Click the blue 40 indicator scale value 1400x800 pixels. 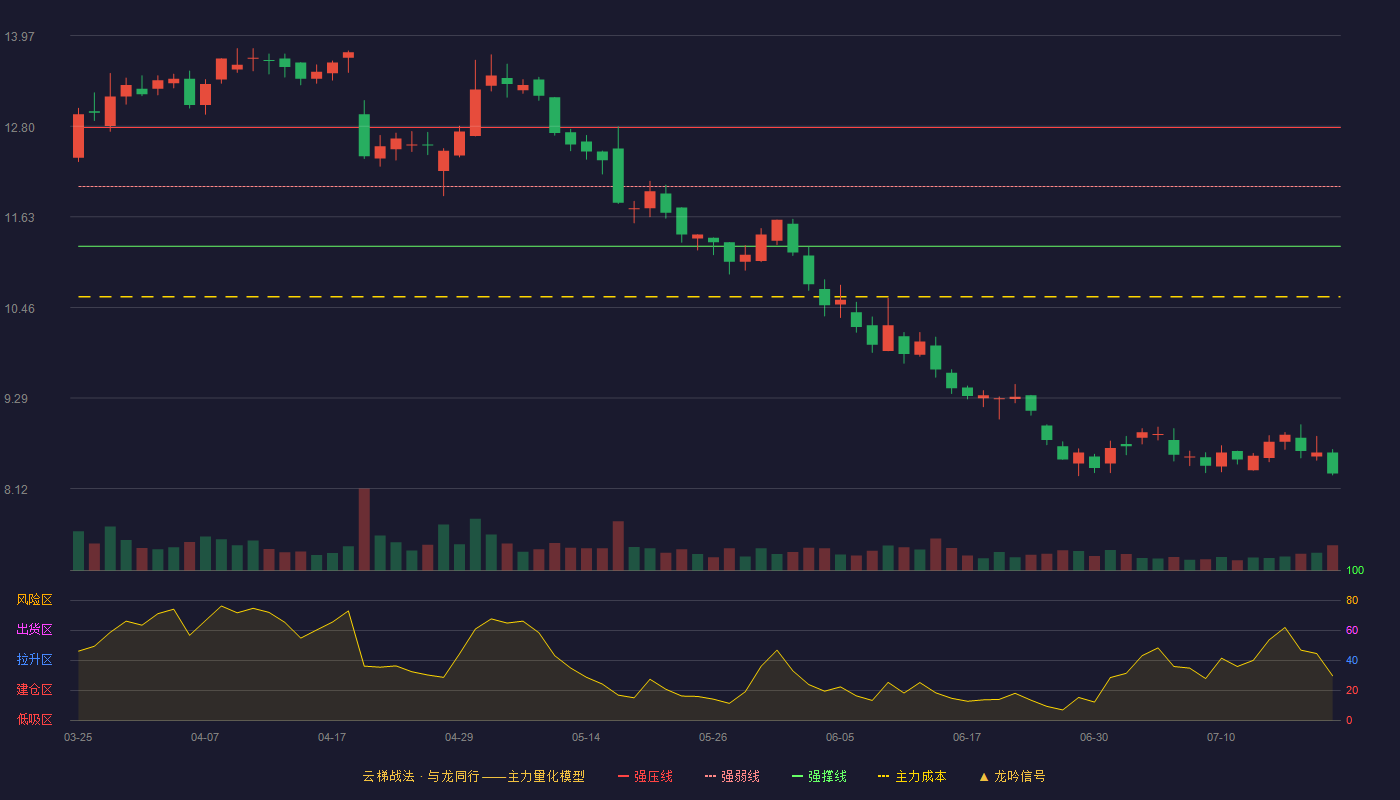click(1352, 660)
